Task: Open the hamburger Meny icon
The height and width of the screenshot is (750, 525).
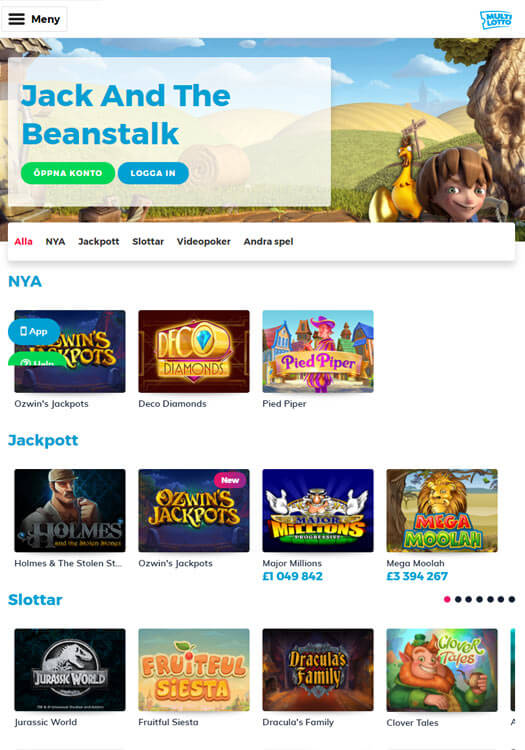Action: (x=17, y=19)
